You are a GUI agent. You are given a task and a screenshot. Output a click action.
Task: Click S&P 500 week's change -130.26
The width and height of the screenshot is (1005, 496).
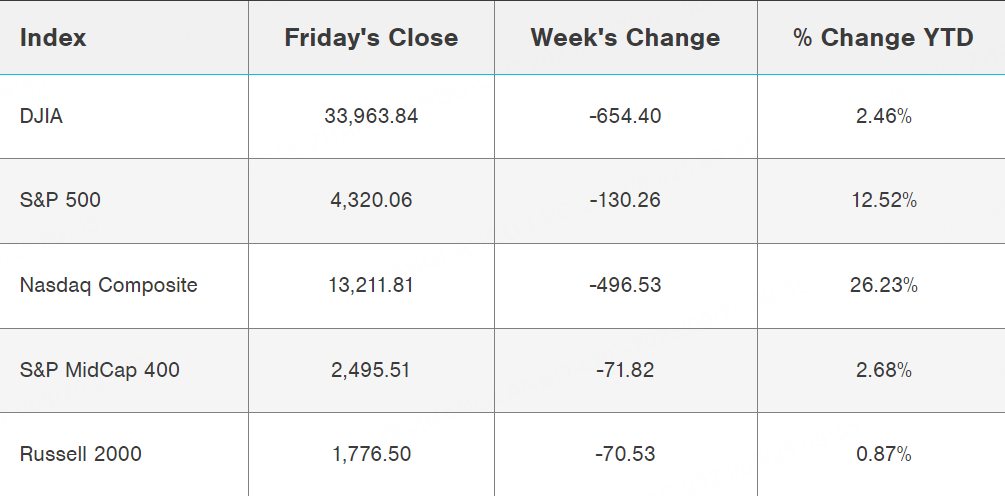click(625, 200)
